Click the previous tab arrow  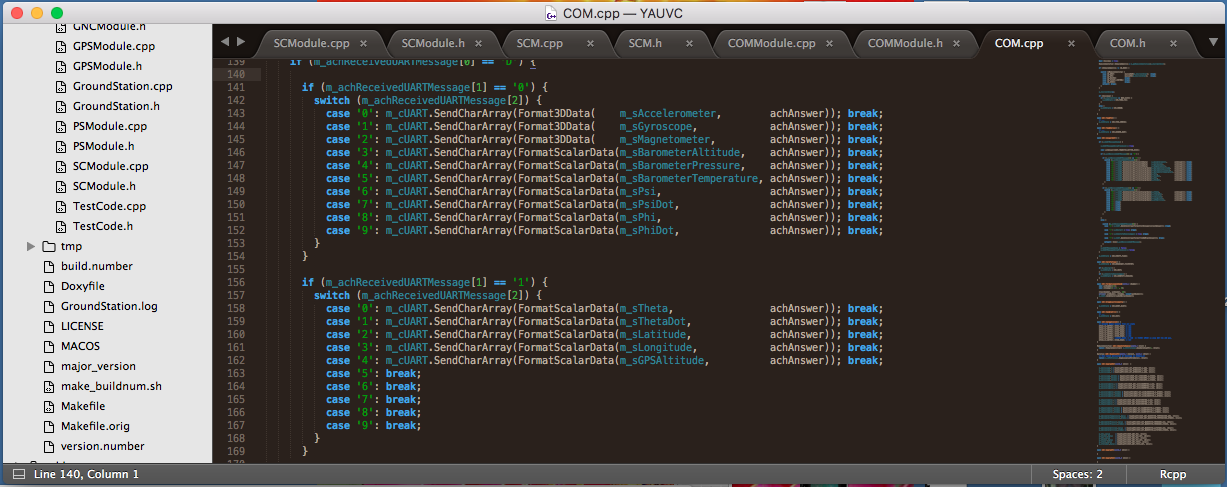pos(225,41)
